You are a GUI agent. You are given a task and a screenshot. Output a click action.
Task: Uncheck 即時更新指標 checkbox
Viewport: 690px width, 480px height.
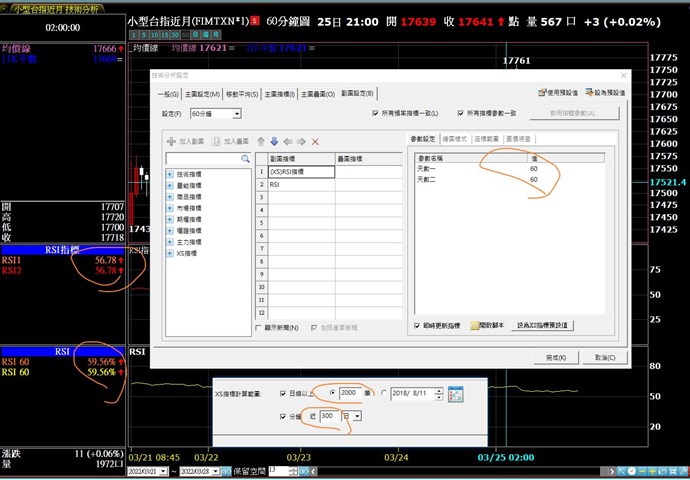[x=417, y=325]
